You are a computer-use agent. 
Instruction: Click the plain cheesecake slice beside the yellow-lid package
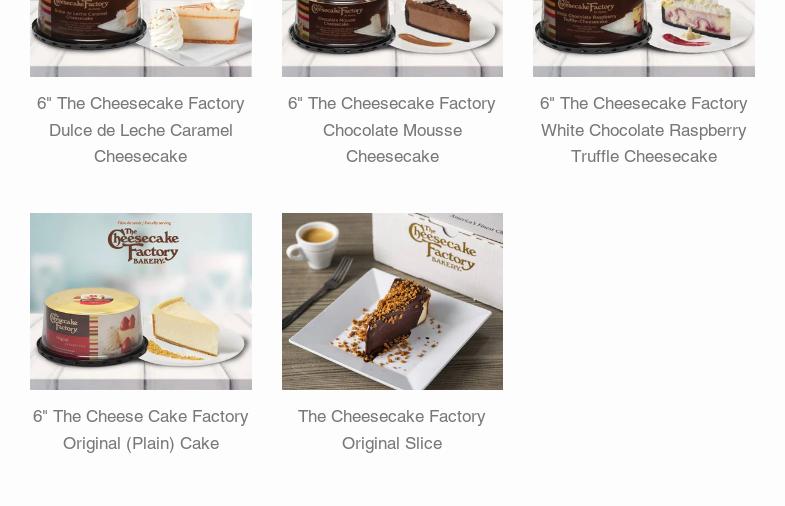click(186, 326)
